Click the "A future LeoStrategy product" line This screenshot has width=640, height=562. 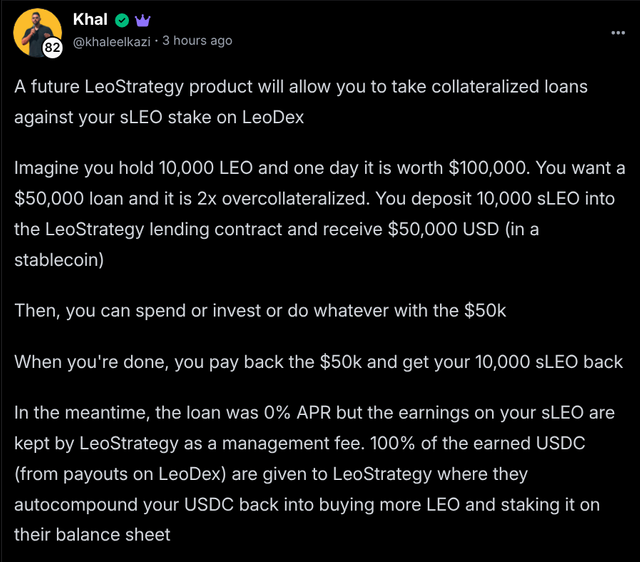[x=301, y=87]
